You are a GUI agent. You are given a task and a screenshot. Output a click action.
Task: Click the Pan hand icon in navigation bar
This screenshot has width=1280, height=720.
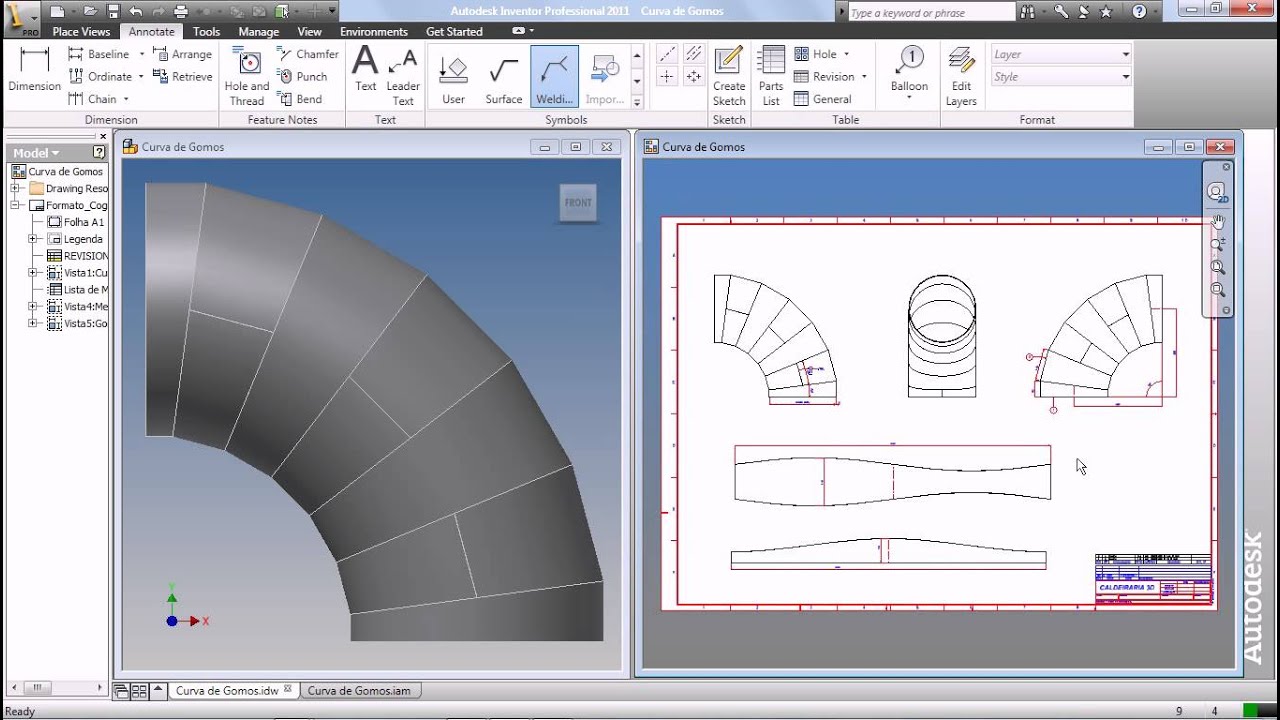[1217, 222]
